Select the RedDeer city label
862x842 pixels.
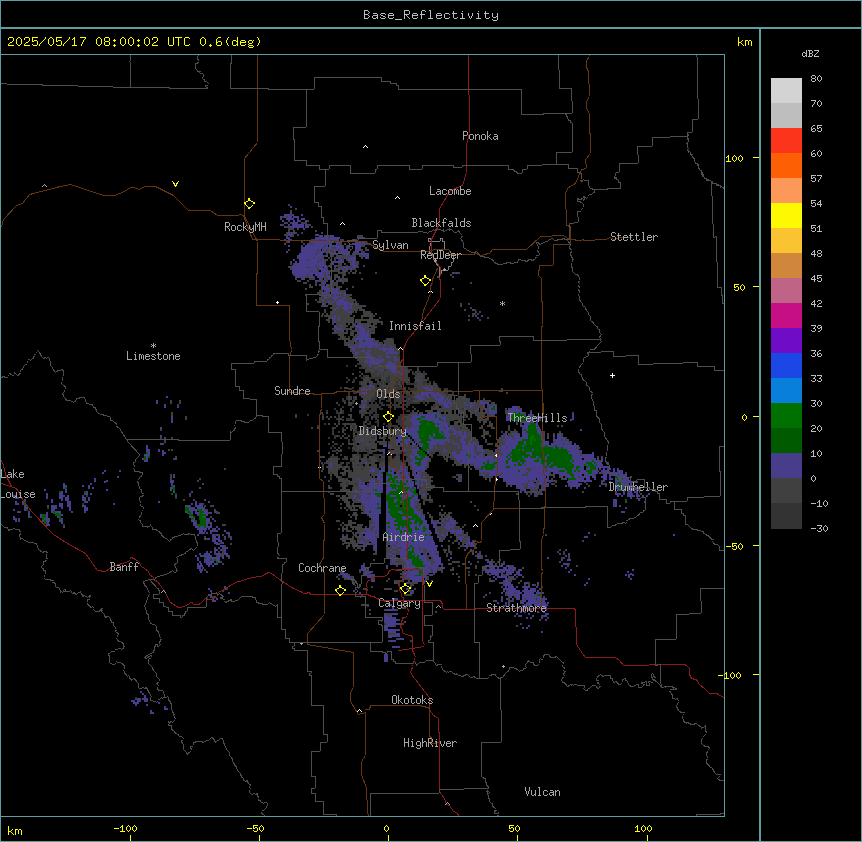coord(440,255)
